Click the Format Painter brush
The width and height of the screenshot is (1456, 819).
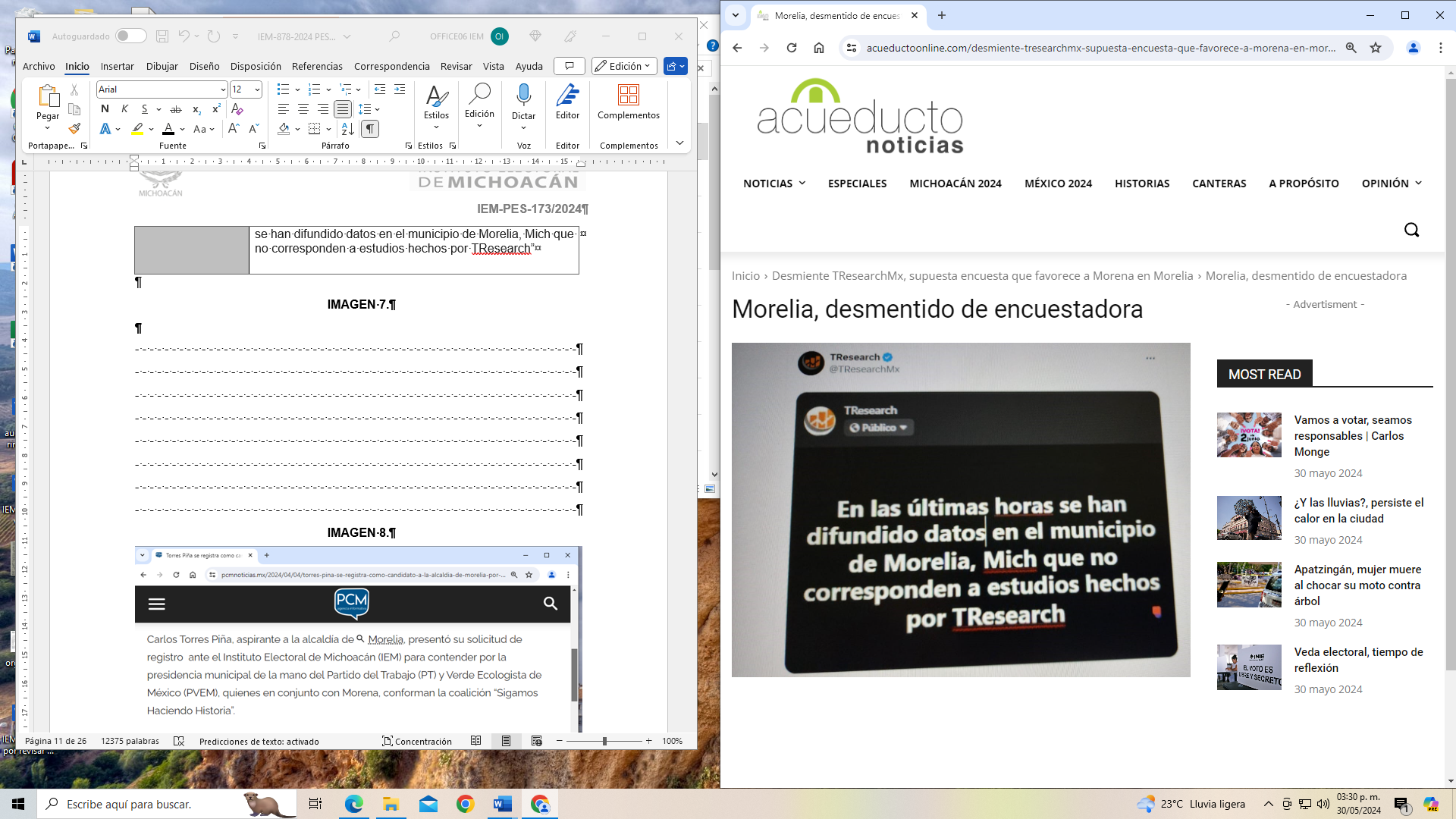point(74,129)
